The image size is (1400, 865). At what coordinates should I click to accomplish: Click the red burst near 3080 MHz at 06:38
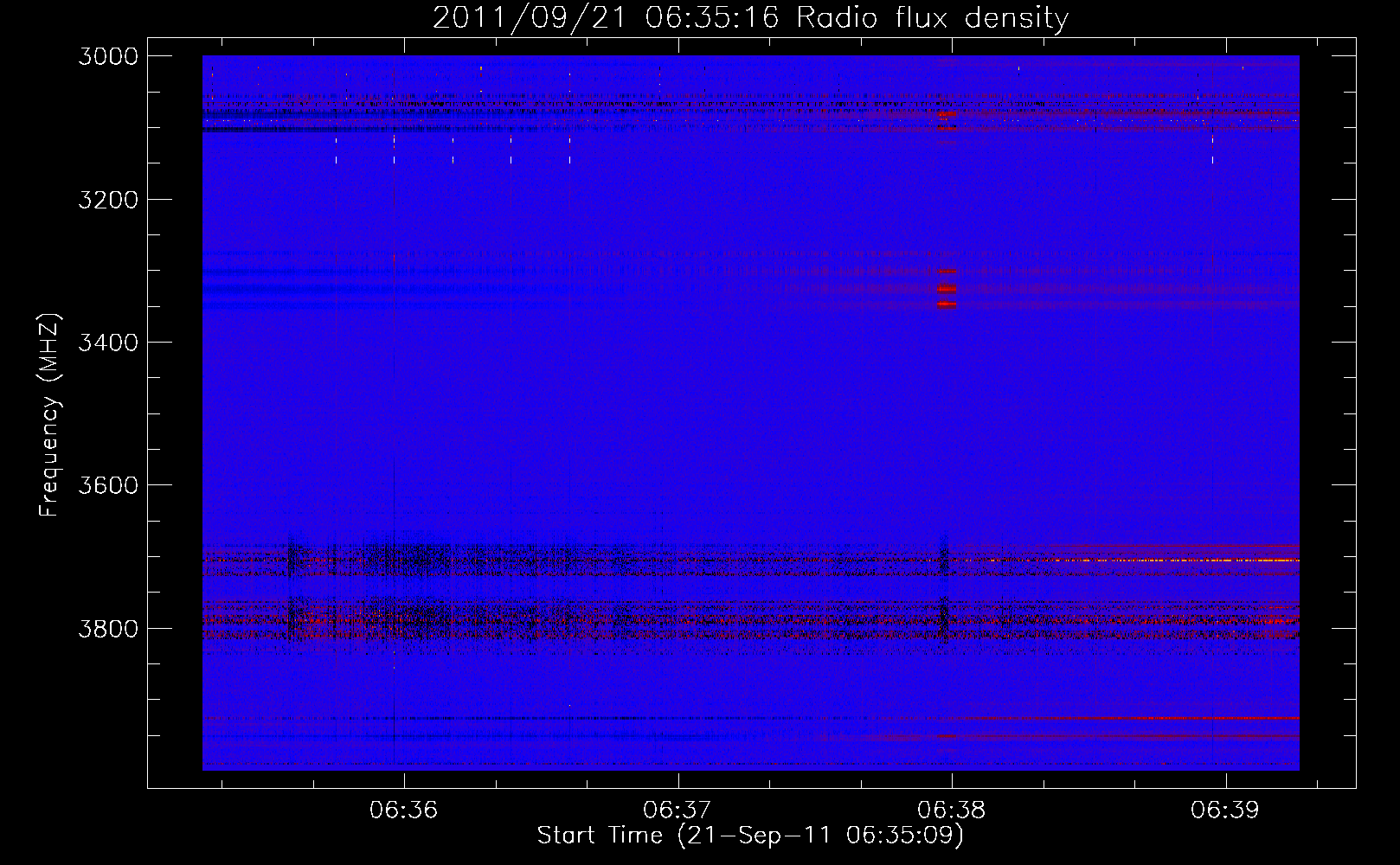pyautogui.click(x=948, y=114)
